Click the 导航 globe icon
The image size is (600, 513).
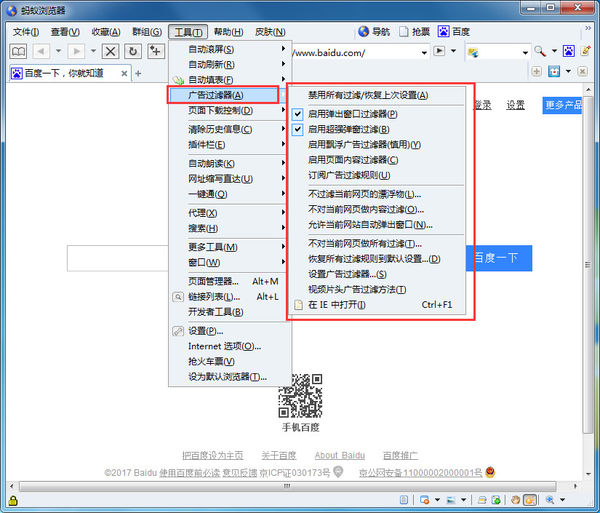363,31
